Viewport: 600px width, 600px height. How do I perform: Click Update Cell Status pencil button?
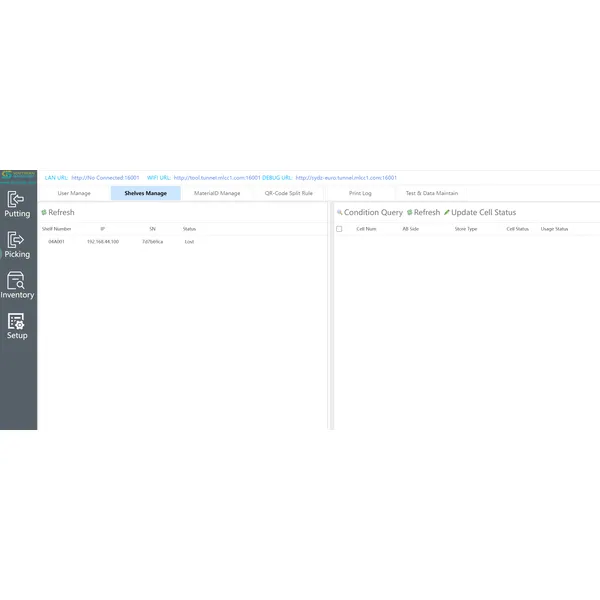coord(480,213)
